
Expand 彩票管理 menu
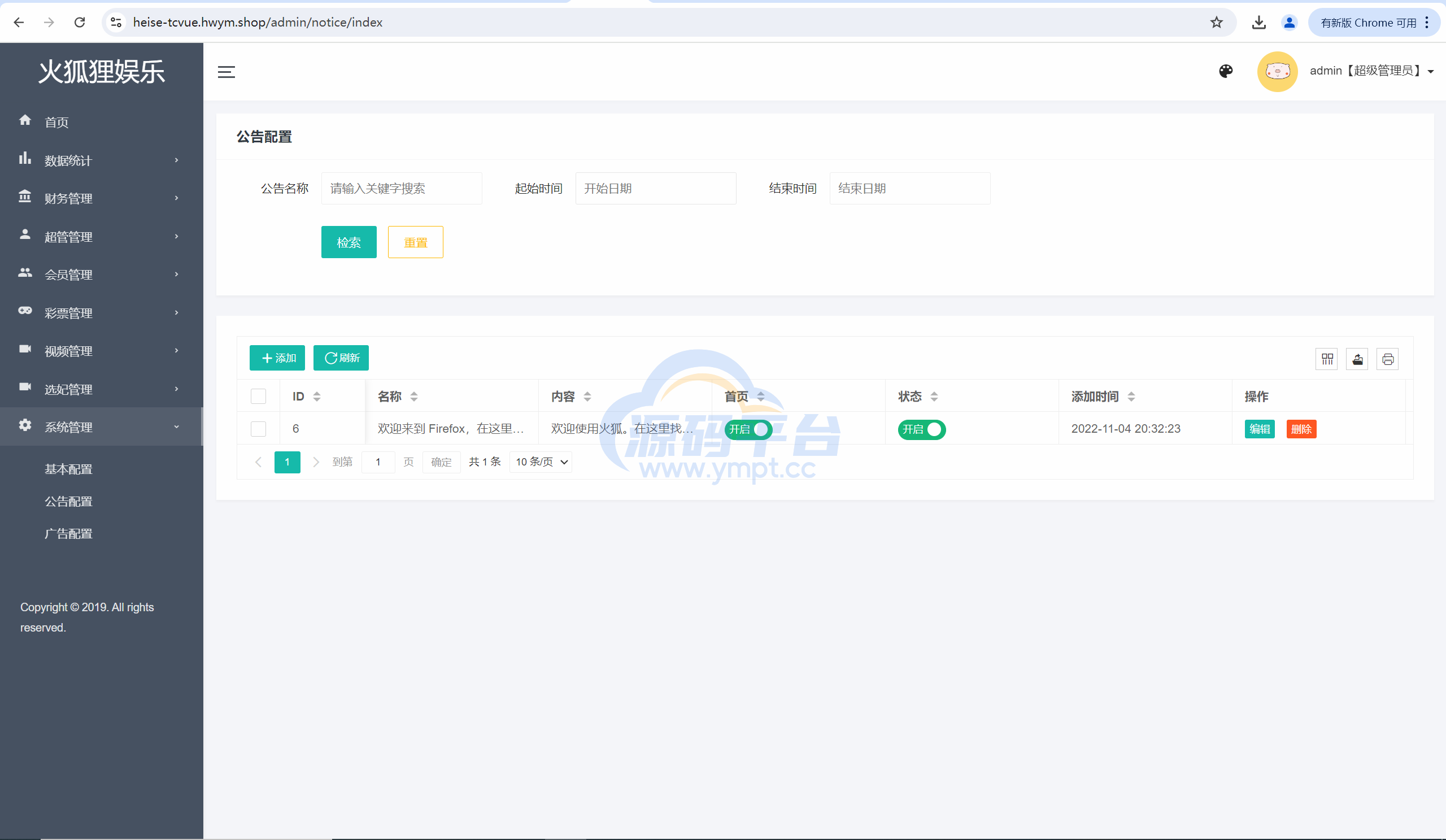point(102,313)
